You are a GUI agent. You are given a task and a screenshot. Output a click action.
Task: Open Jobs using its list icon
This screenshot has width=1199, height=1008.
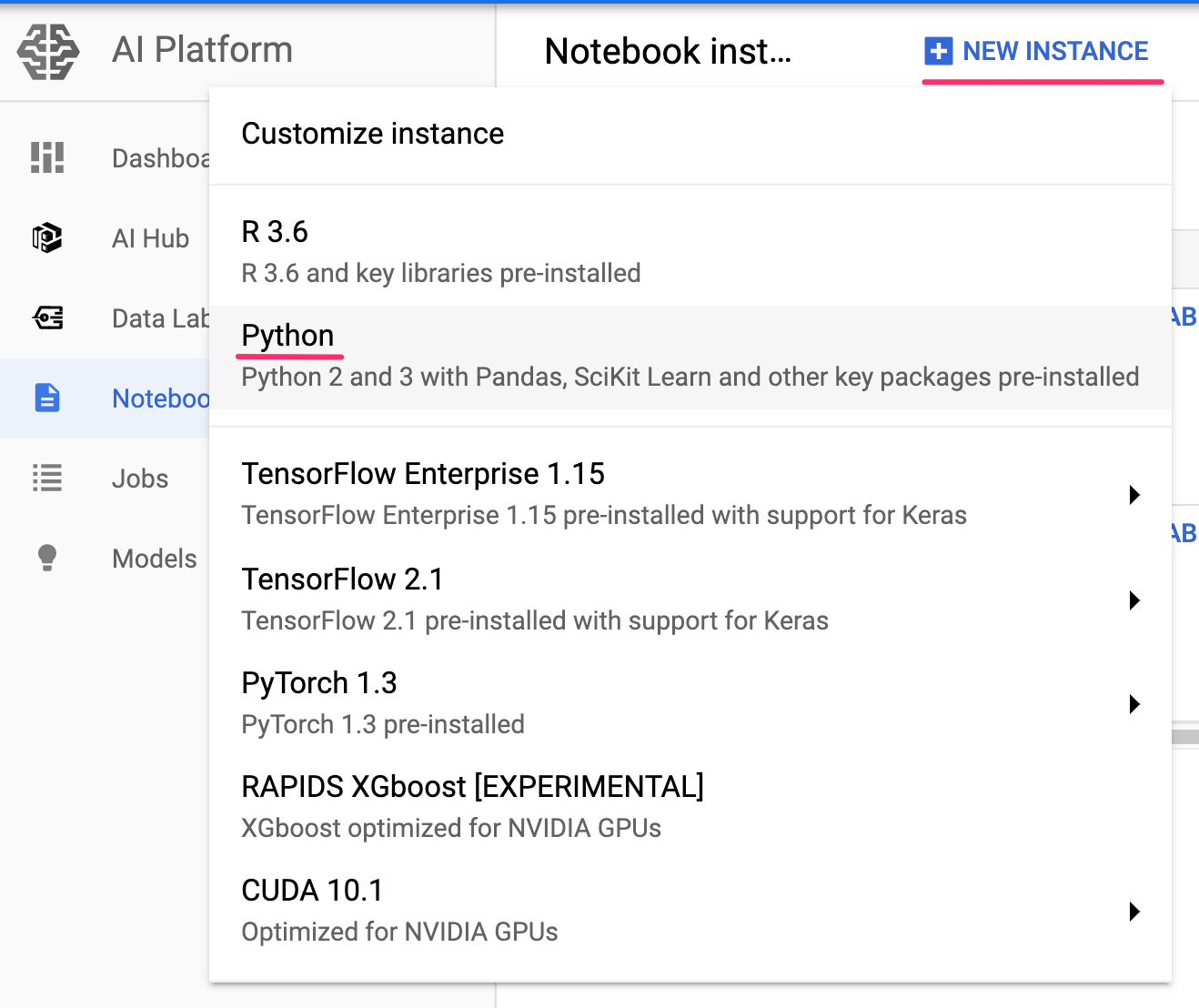click(x=46, y=478)
